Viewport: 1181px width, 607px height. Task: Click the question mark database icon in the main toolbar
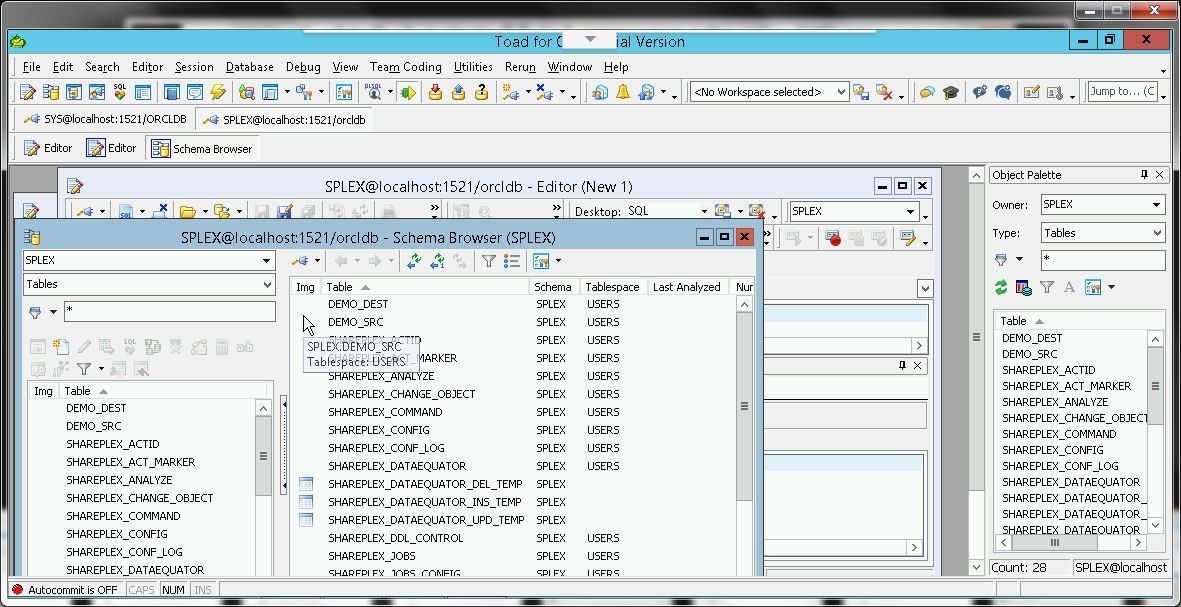(x=482, y=92)
